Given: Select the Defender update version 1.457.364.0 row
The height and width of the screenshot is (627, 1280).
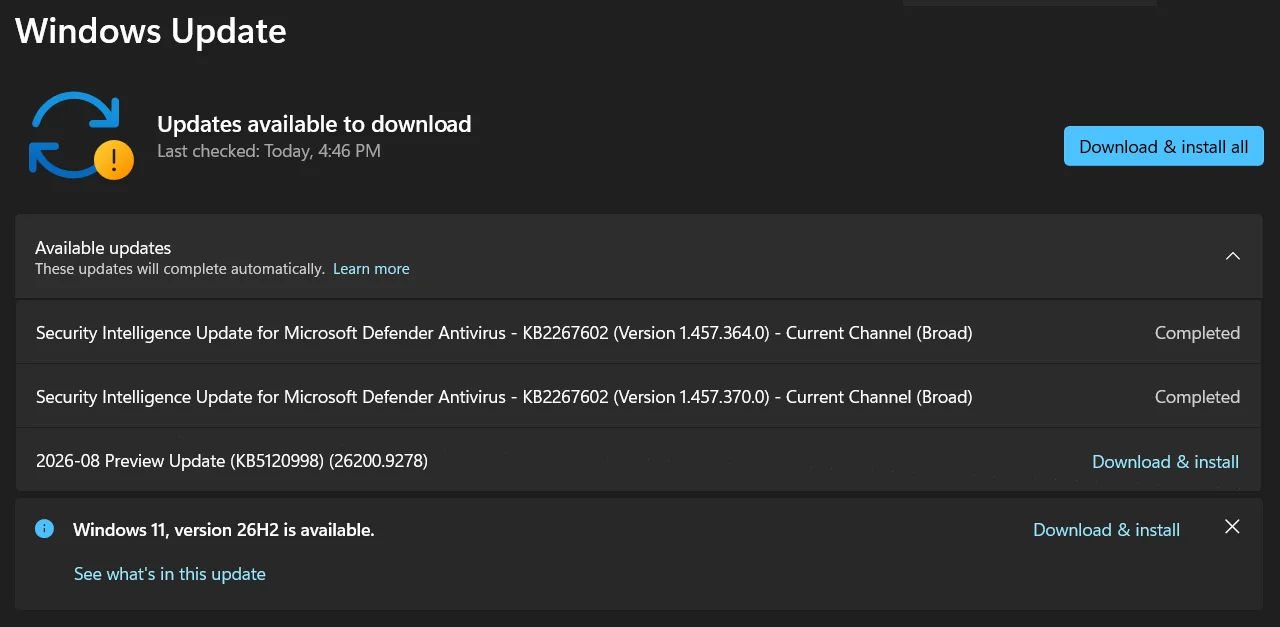Looking at the screenshot, I should pyautogui.click(x=638, y=333).
